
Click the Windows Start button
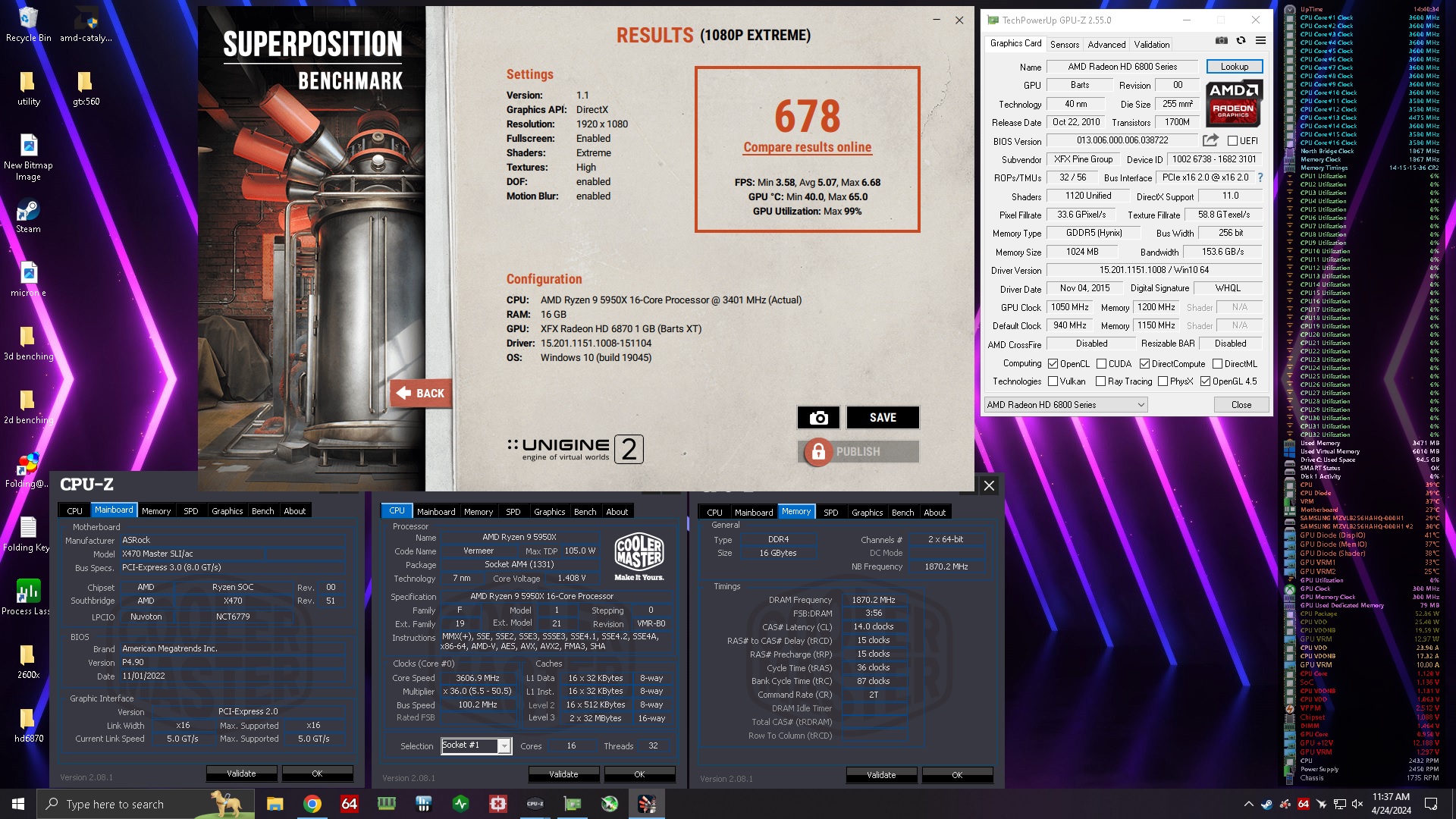point(18,804)
